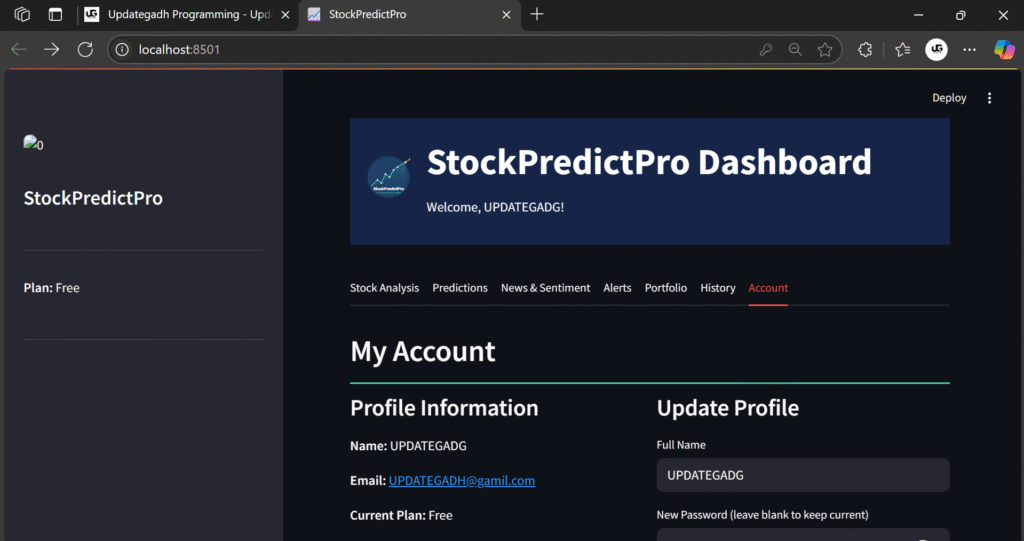Reload the localhost page
This screenshot has height=541, width=1024.
(x=85, y=50)
